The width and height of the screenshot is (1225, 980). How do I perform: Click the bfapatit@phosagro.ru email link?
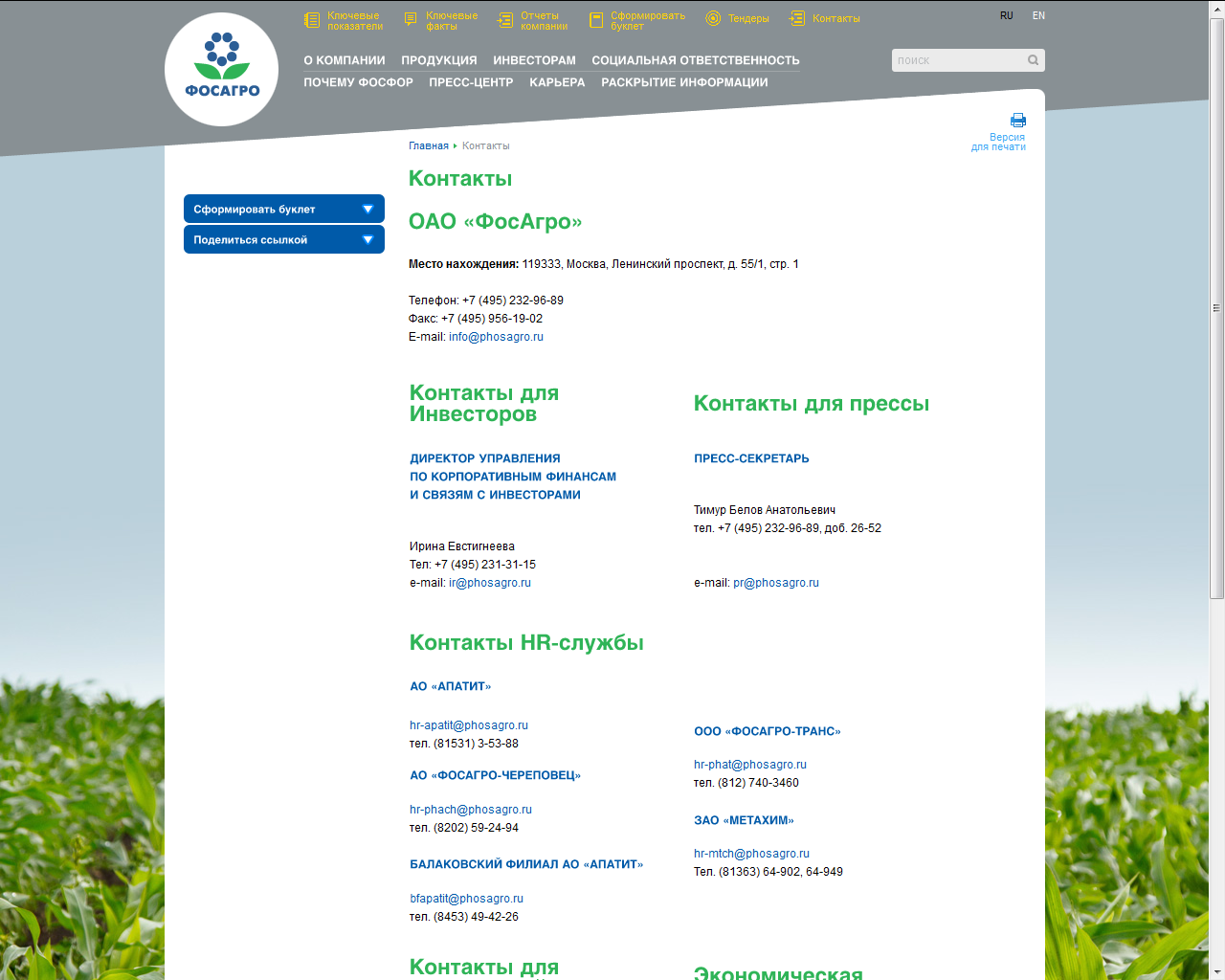click(x=467, y=899)
